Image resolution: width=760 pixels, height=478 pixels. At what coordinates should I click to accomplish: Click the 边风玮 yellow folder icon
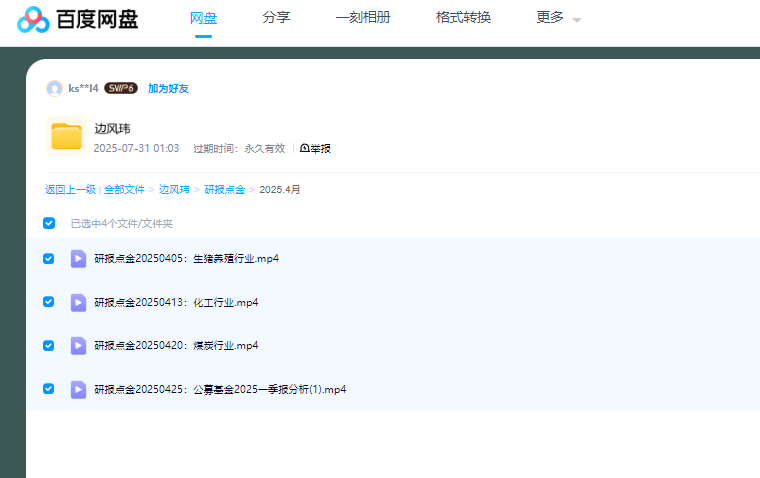coord(66,137)
